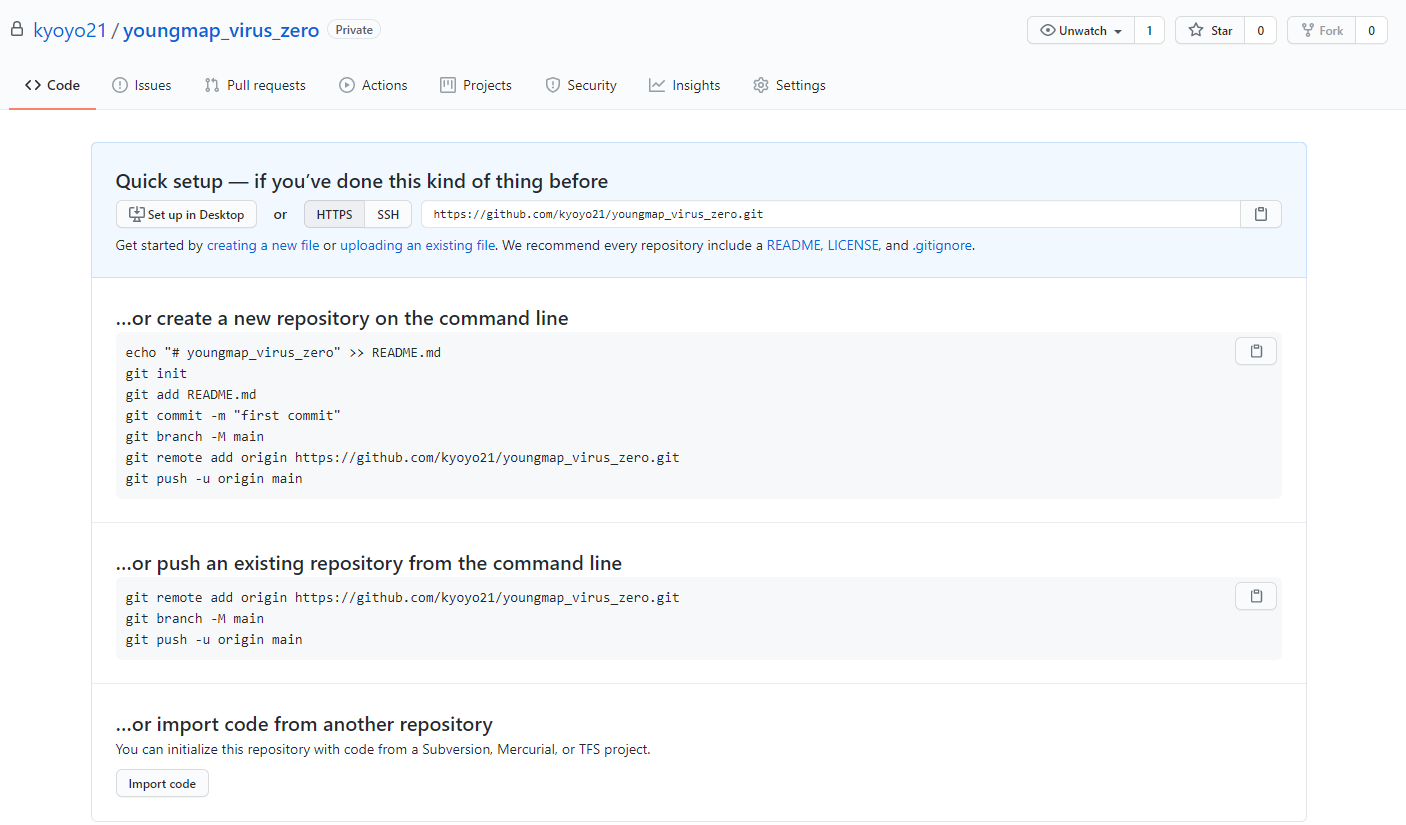The image size is (1406, 825).
Task: Click the .gitignore link
Action: (942, 245)
